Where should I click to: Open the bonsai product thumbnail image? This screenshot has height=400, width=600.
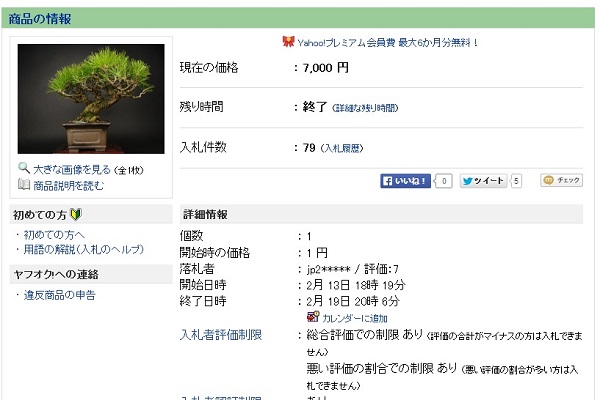[91, 99]
